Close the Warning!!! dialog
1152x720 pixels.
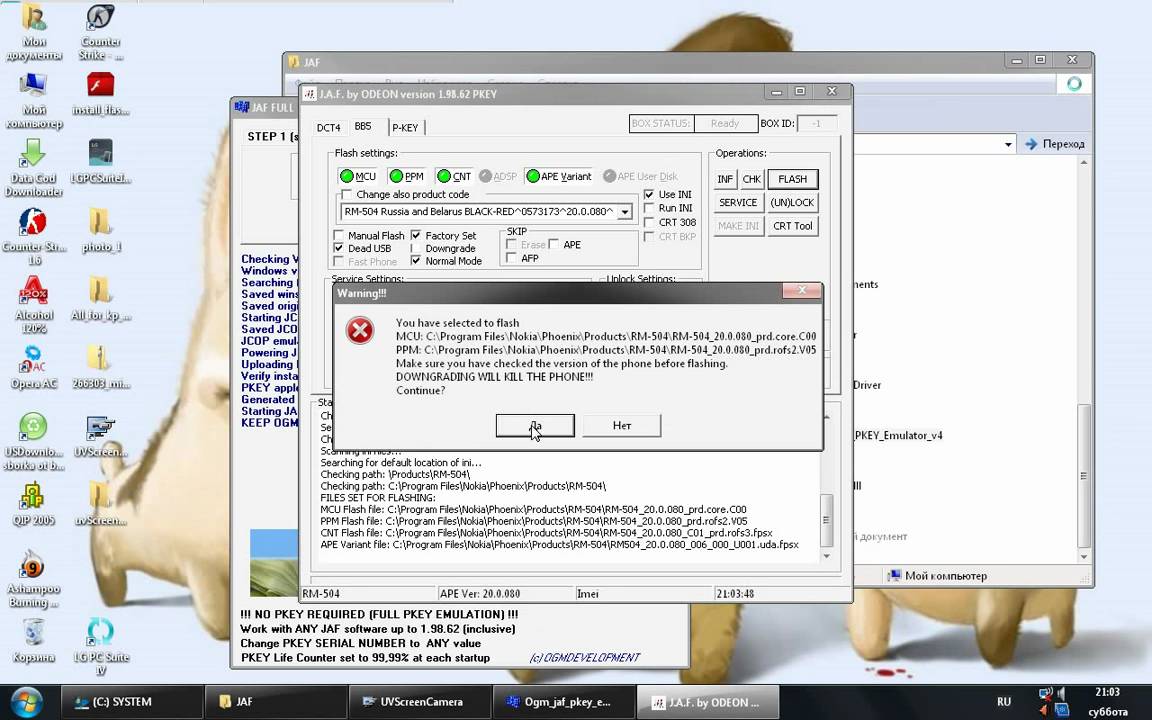click(x=802, y=291)
